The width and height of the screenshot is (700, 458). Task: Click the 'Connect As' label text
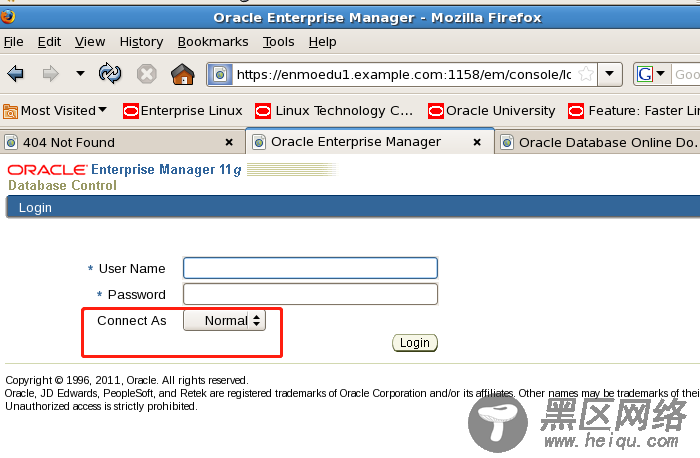tap(132, 321)
